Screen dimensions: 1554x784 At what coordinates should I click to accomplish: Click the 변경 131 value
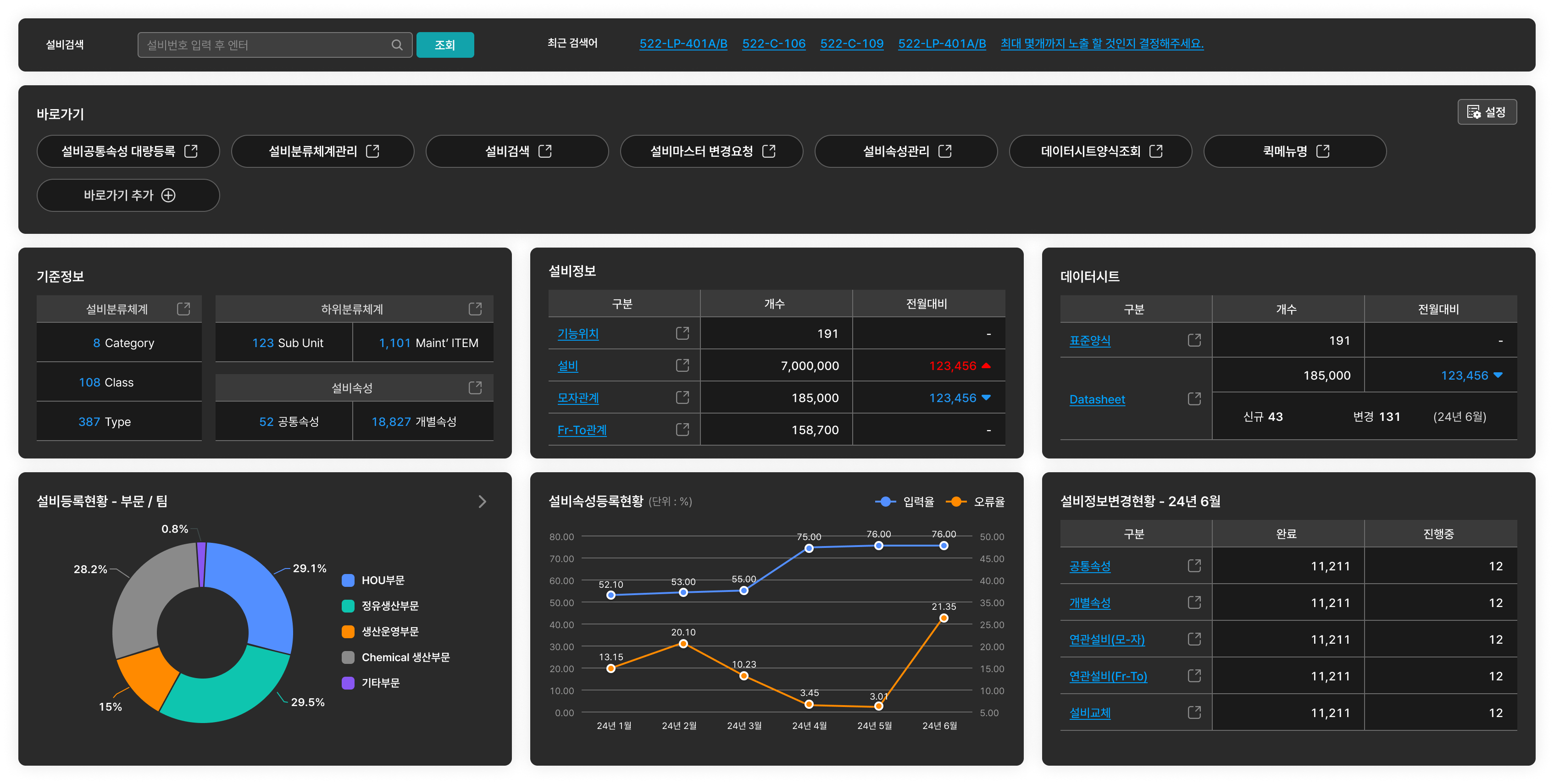click(1376, 417)
